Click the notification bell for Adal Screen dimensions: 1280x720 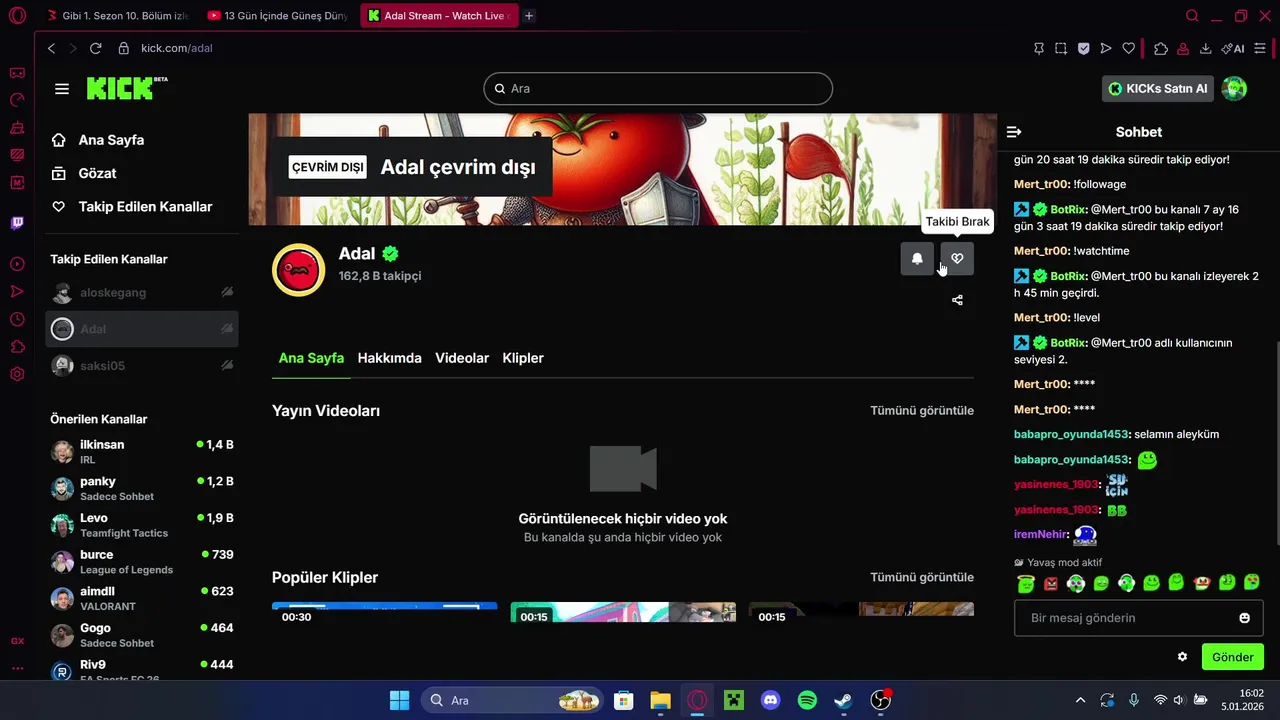pyautogui.click(x=917, y=259)
